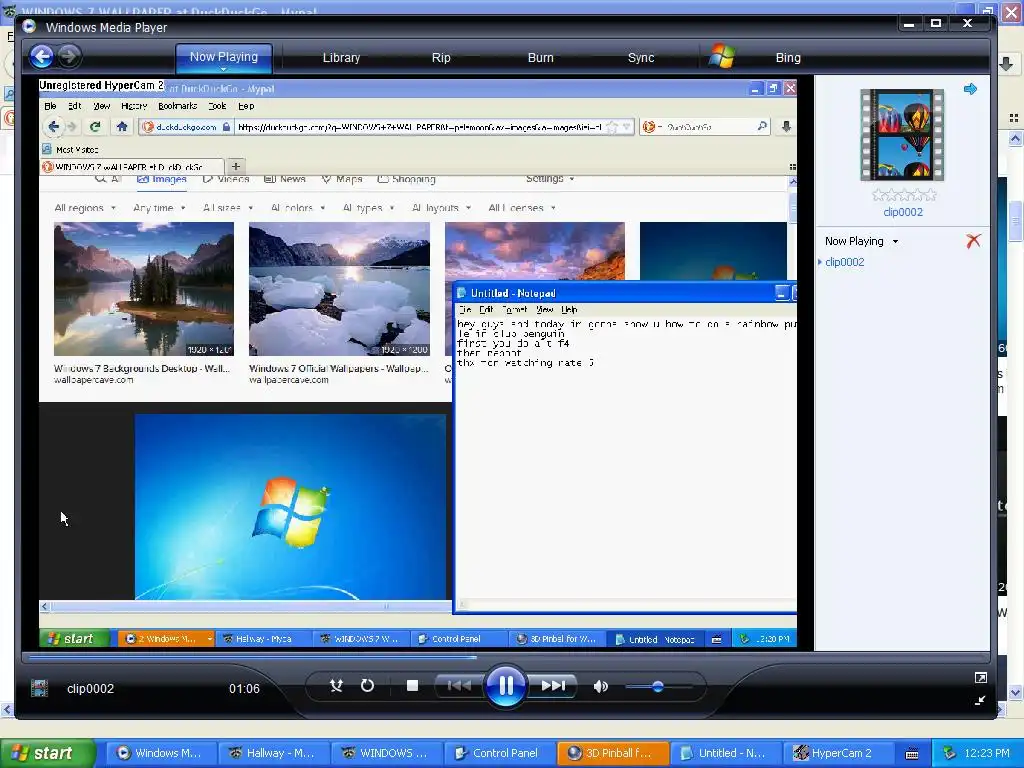The height and width of the screenshot is (768, 1024).
Task: Open the Windows XP Start menu
Action: 48,753
